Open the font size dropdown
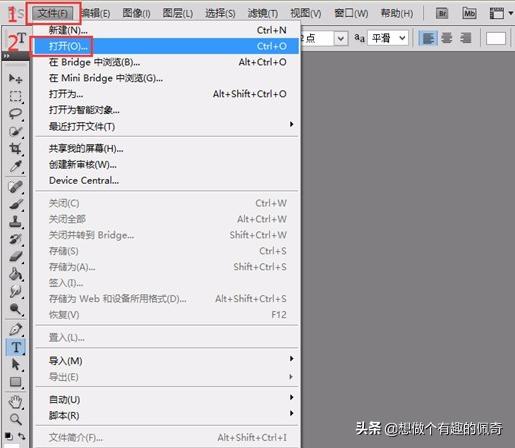The width and height of the screenshot is (515, 448). coord(340,38)
